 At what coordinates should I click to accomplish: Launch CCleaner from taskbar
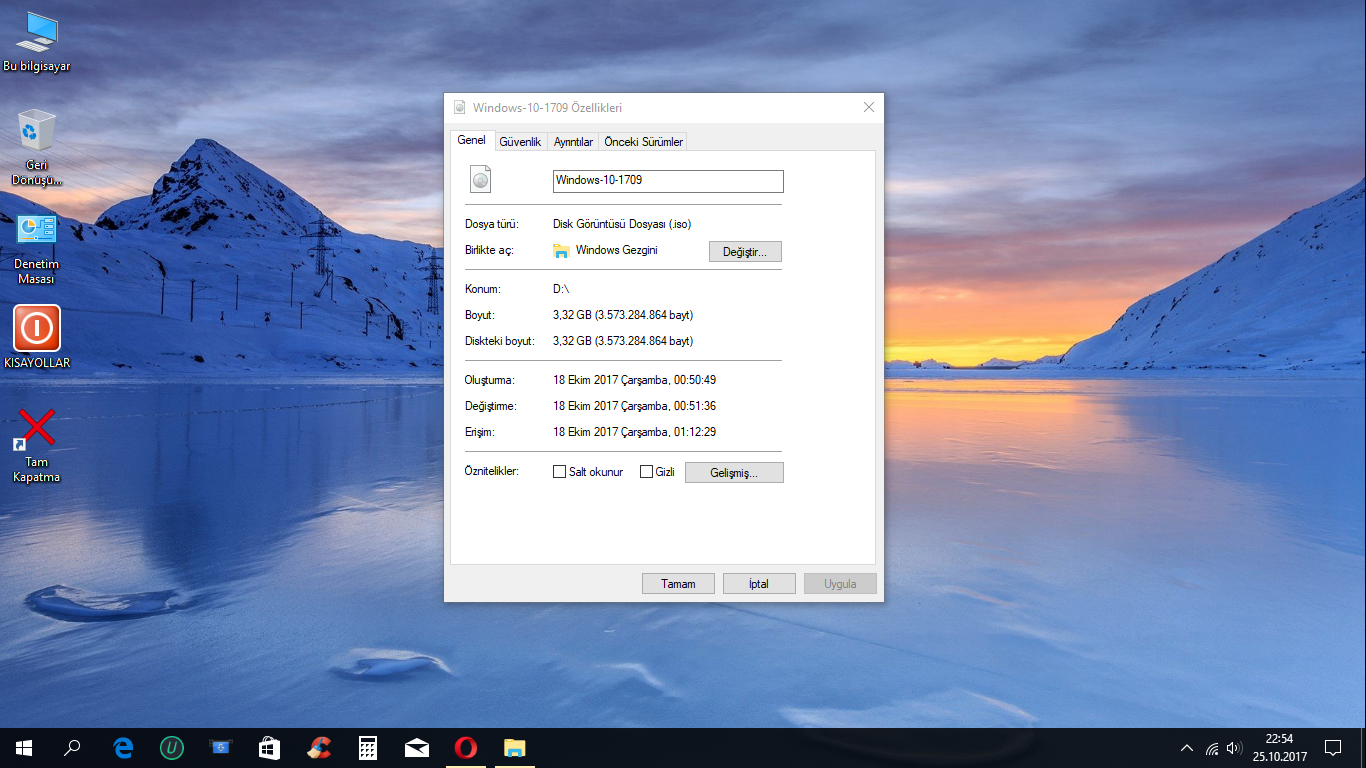(x=319, y=747)
